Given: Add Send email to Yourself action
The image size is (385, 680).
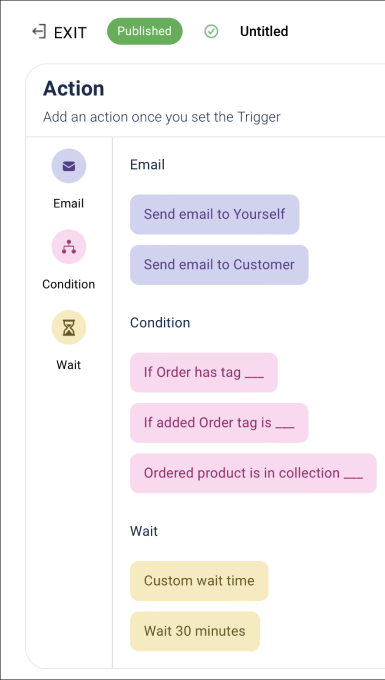Looking at the screenshot, I should click(x=215, y=214).
